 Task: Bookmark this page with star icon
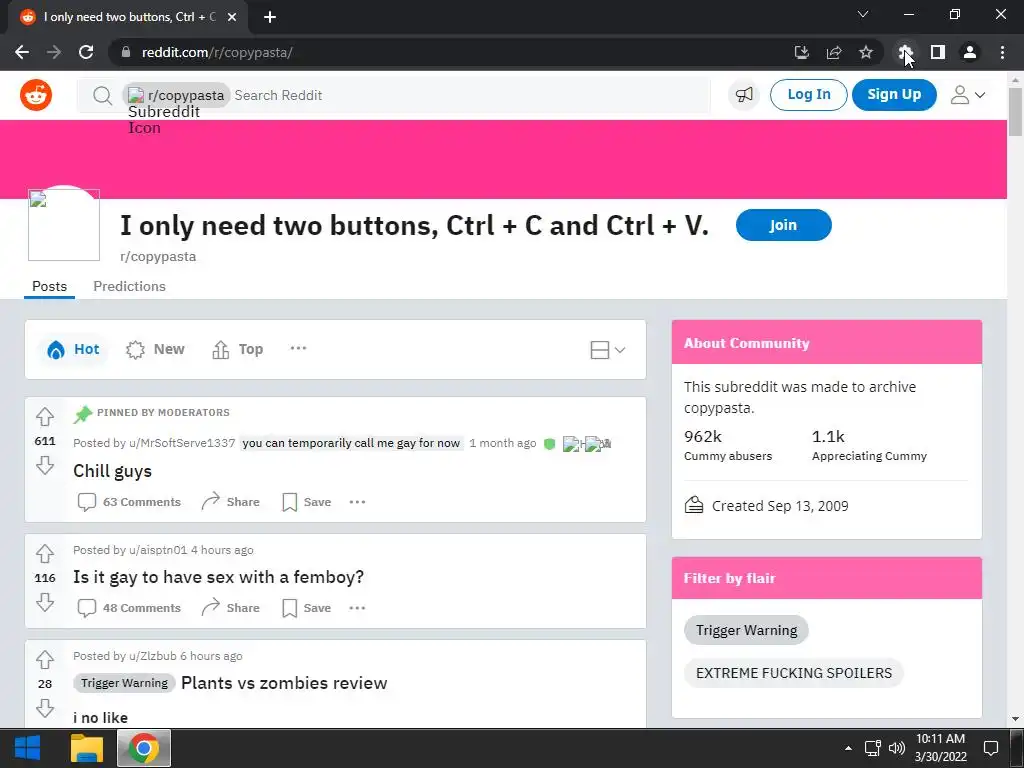(866, 52)
